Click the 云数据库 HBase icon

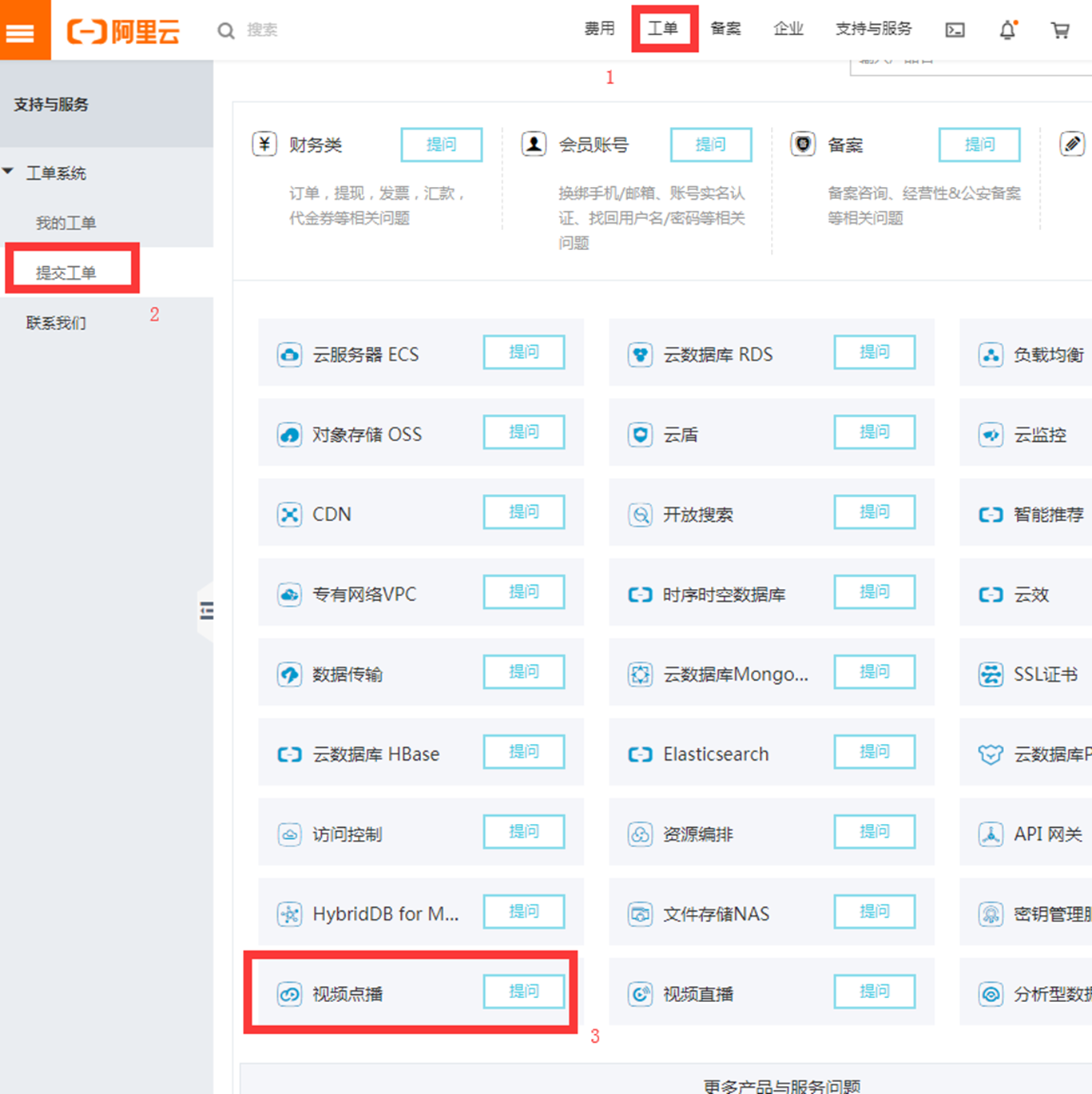(x=289, y=754)
